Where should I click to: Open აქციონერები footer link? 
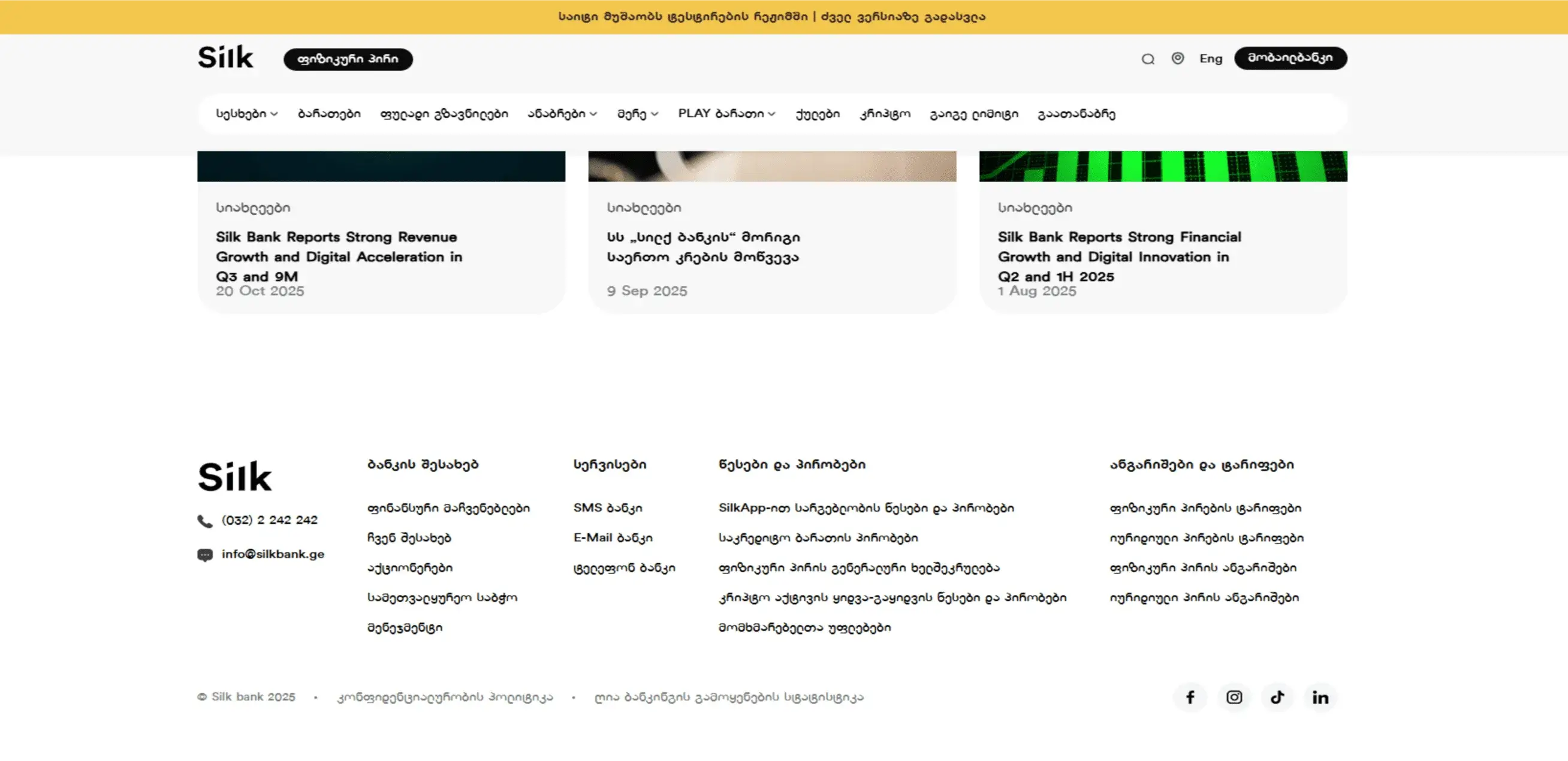tap(409, 567)
